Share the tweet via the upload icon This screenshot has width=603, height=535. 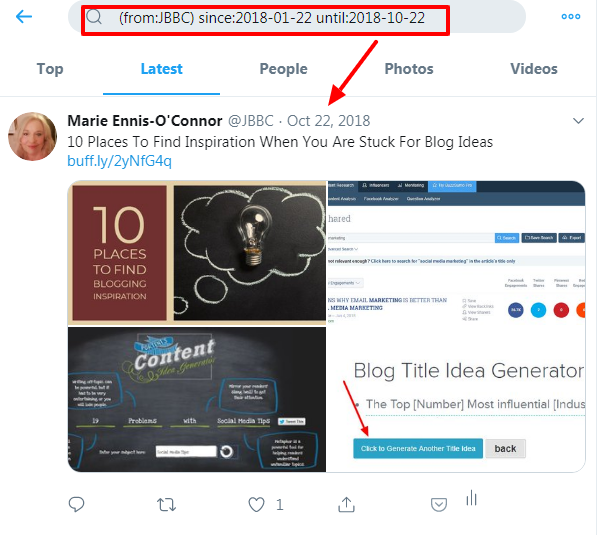(346, 504)
